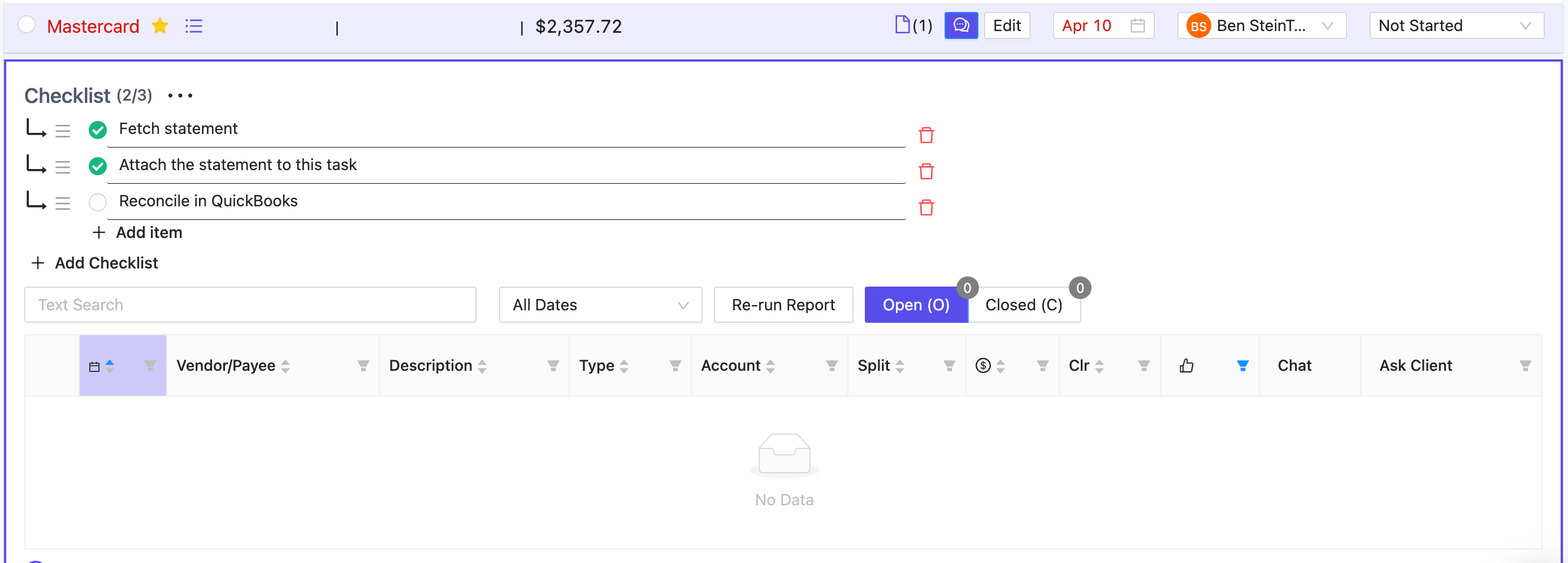
Task: Filter the Description column
Action: tap(553, 366)
